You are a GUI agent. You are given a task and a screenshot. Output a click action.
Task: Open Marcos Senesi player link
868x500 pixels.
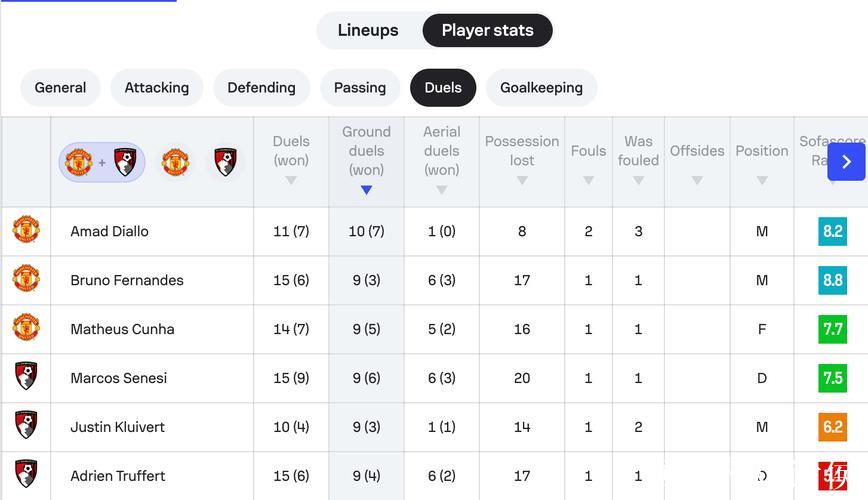point(118,378)
